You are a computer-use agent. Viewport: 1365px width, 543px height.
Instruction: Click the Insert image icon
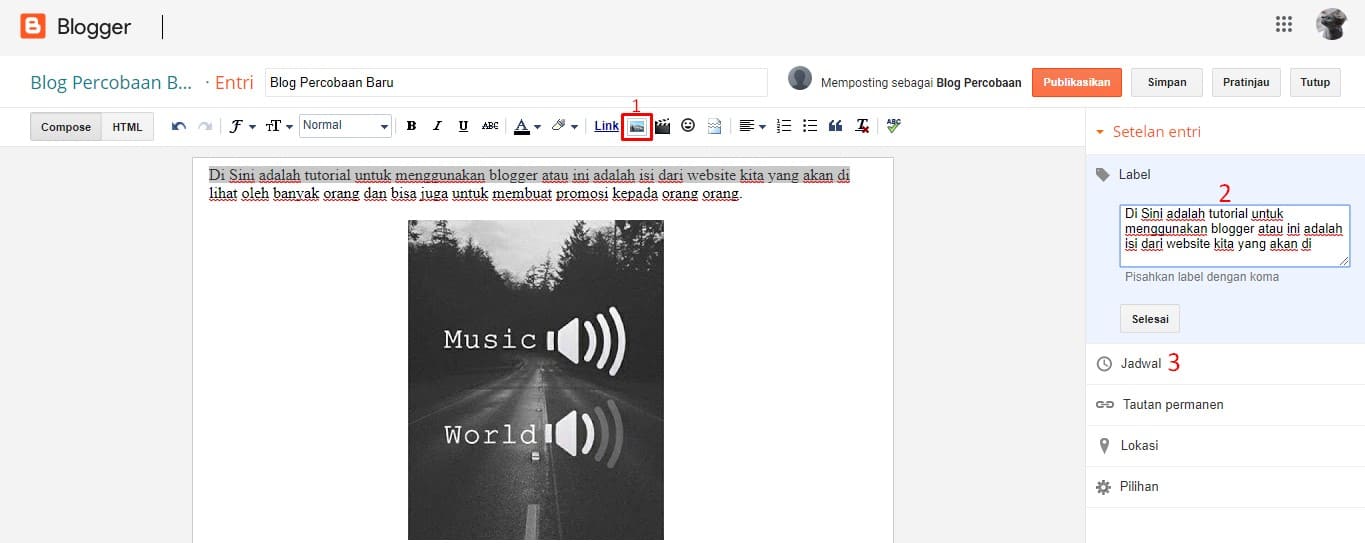coord(636,126)
